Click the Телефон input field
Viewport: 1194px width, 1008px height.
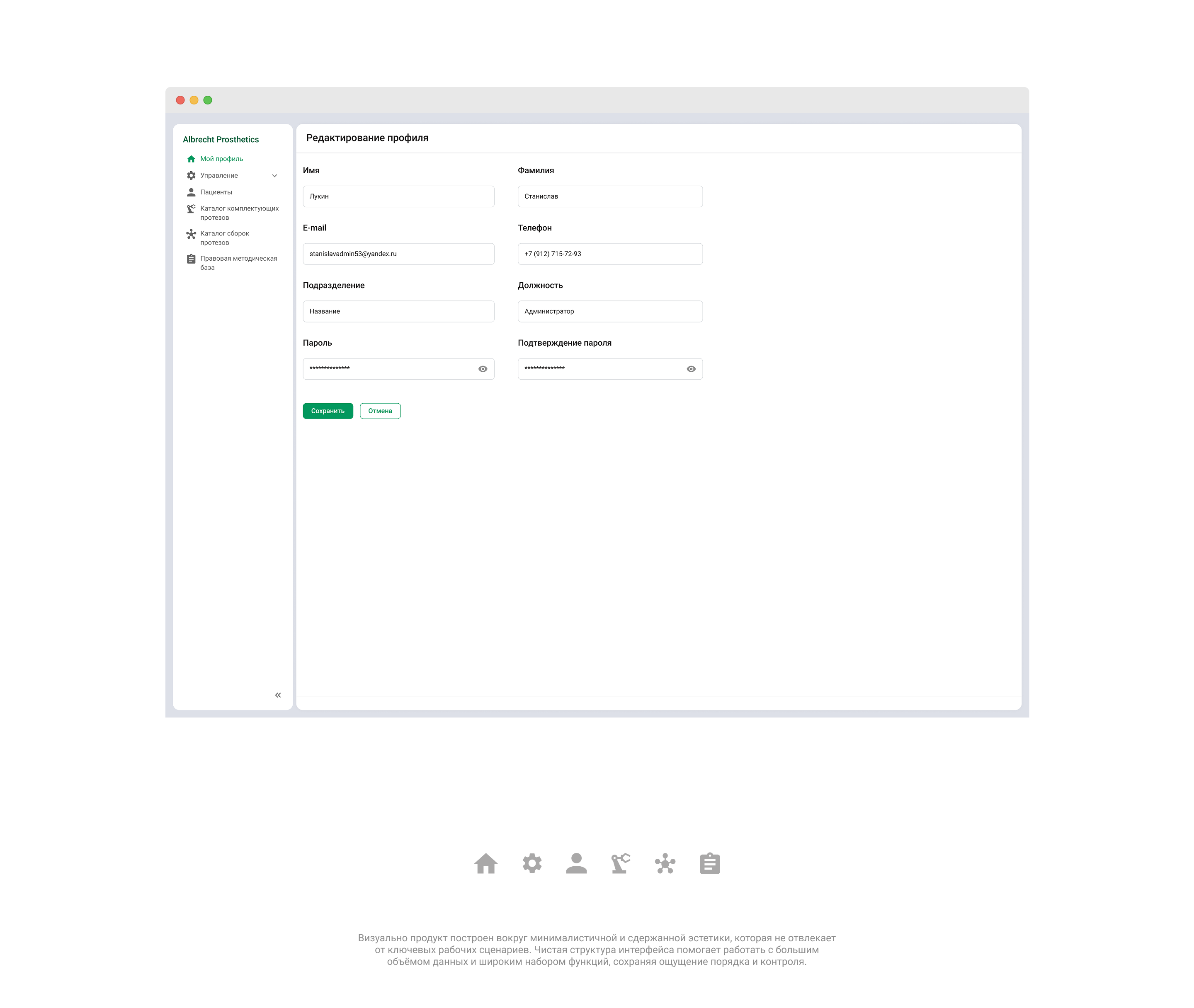point(610,254)
